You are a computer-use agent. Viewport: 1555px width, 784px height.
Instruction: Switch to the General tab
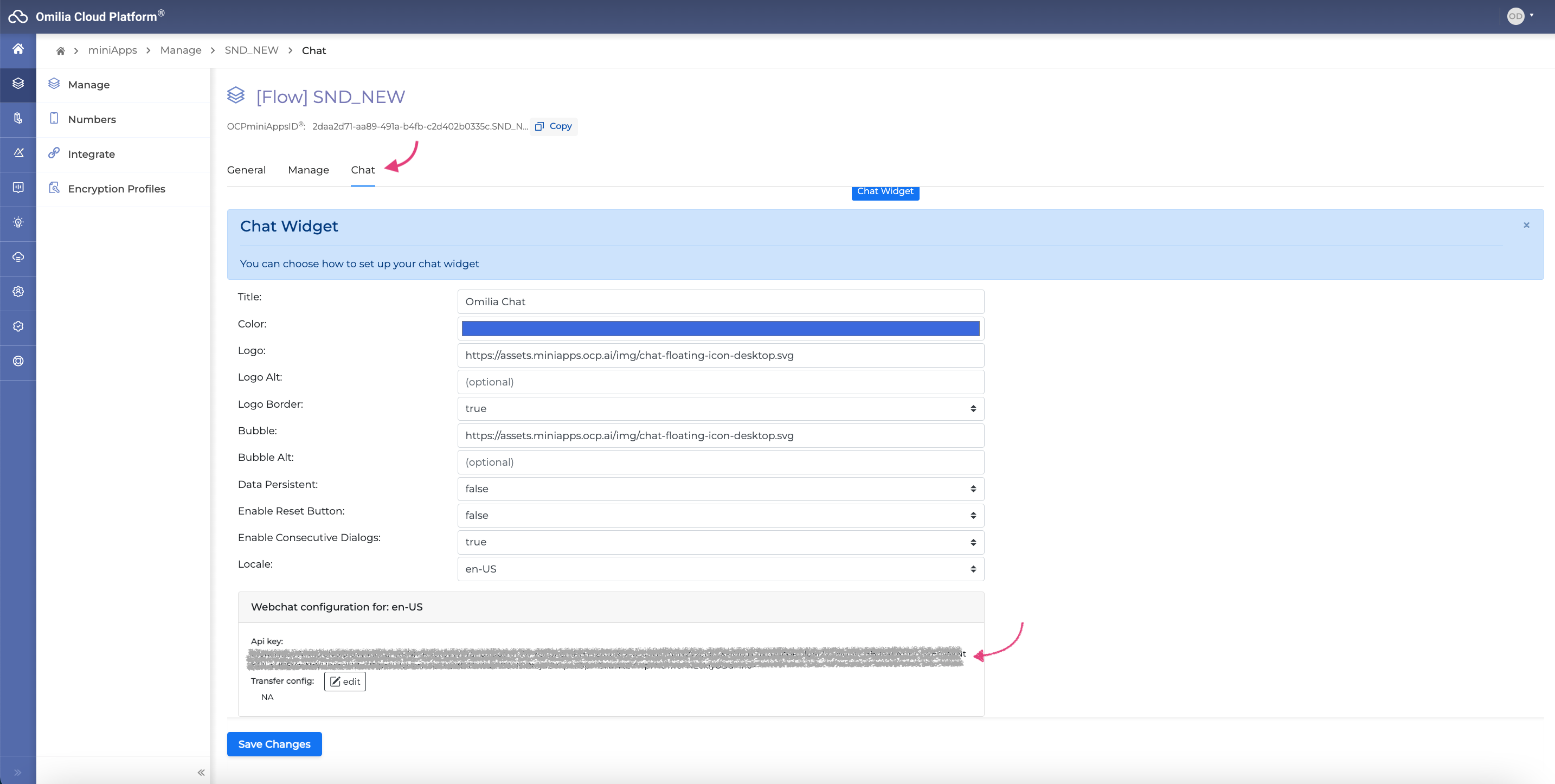(x=246, y=170)
